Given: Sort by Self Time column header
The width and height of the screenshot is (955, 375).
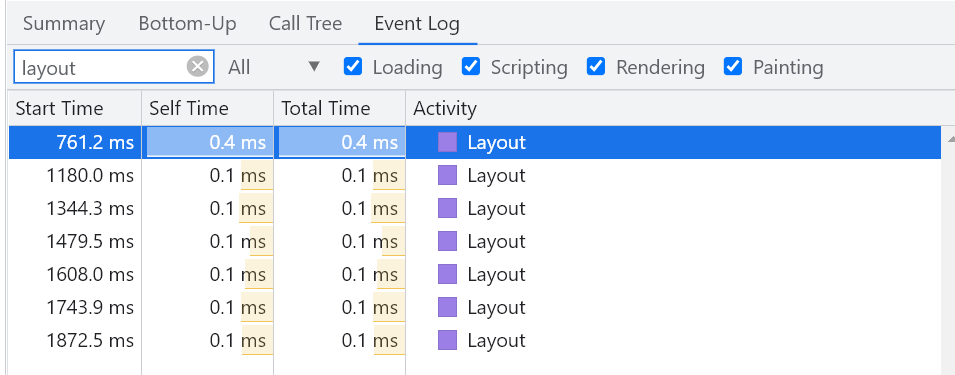Looking at the screenshot, I should tap(208, 108).
